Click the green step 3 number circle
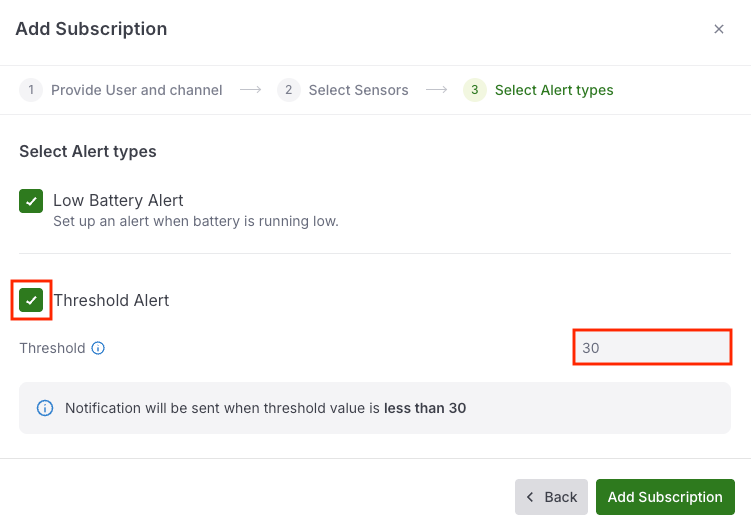 point(475,90)
